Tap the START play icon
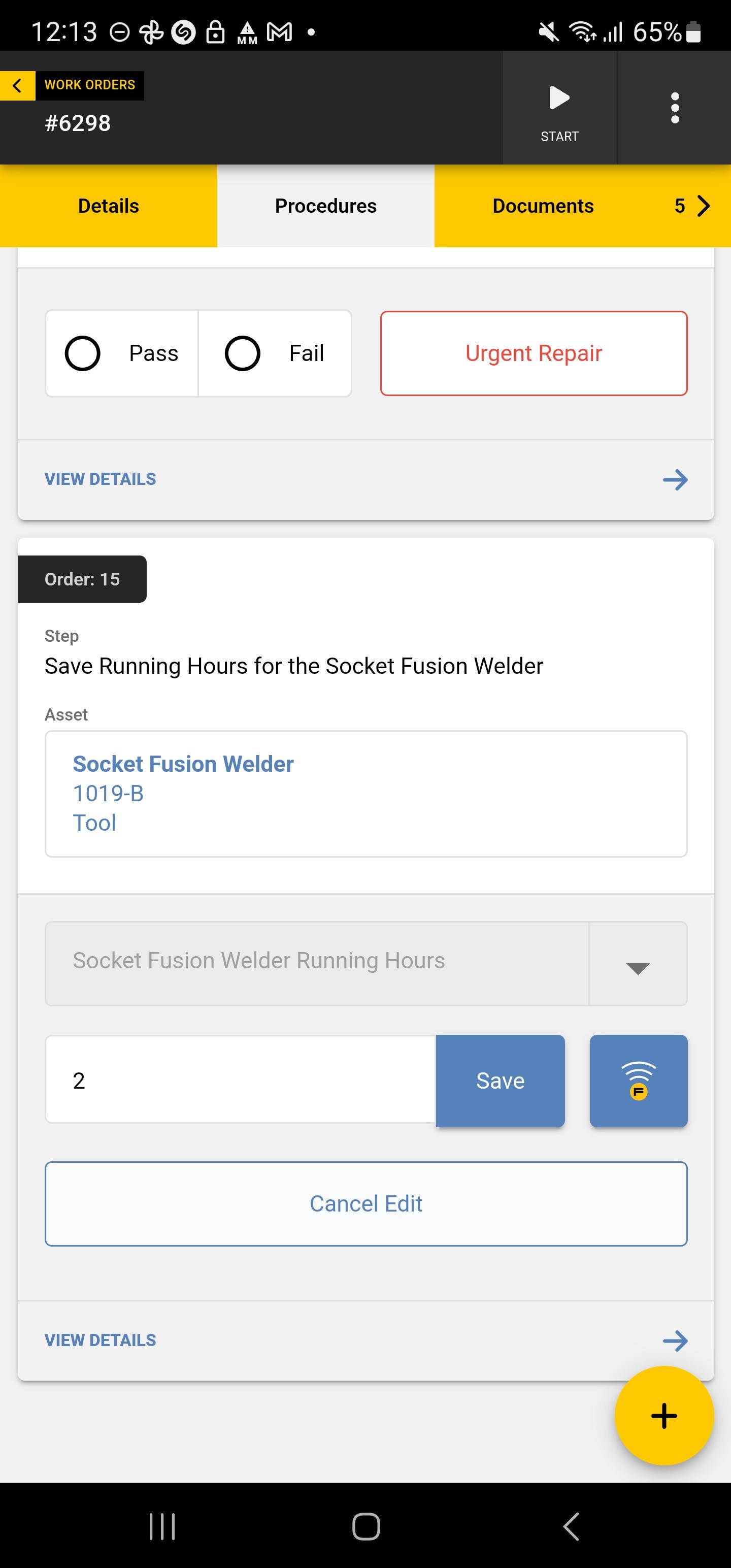 559,98
